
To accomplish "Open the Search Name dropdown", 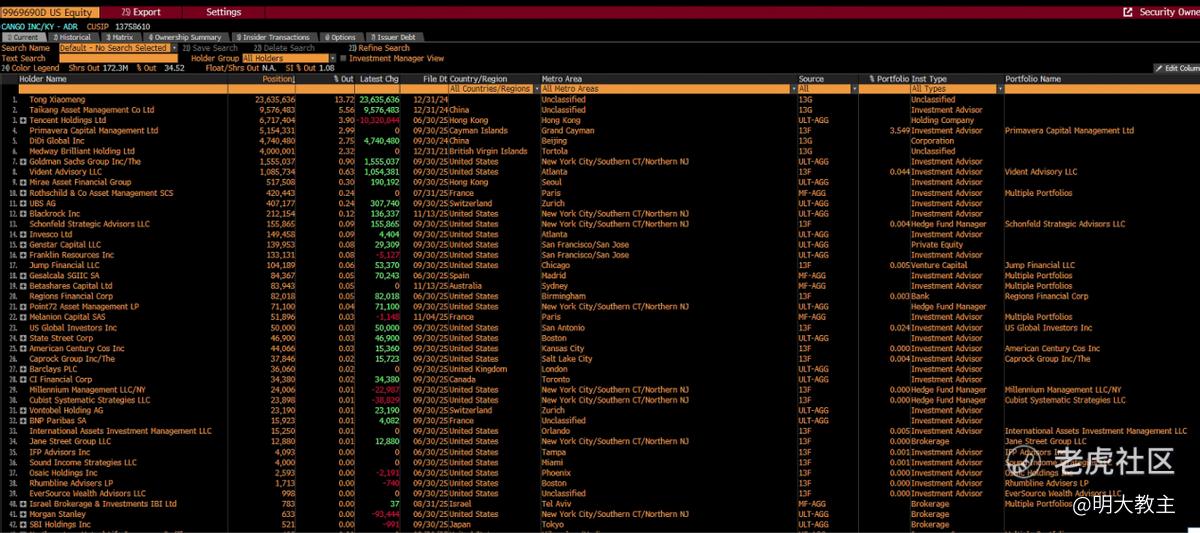I will tap(118, 48).
